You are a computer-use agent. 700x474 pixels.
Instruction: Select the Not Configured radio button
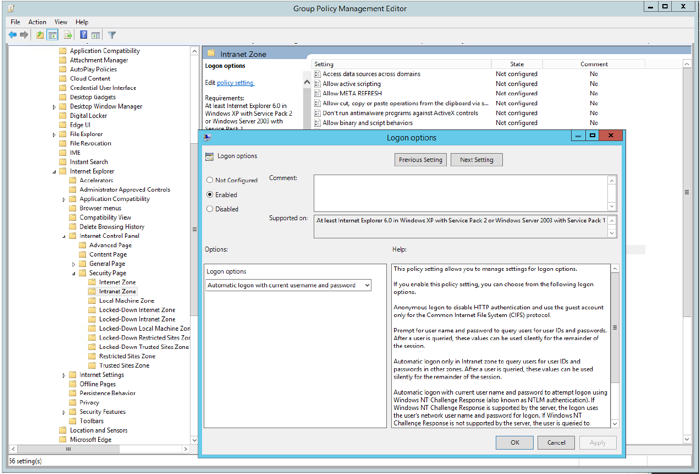tap(210, 180)
